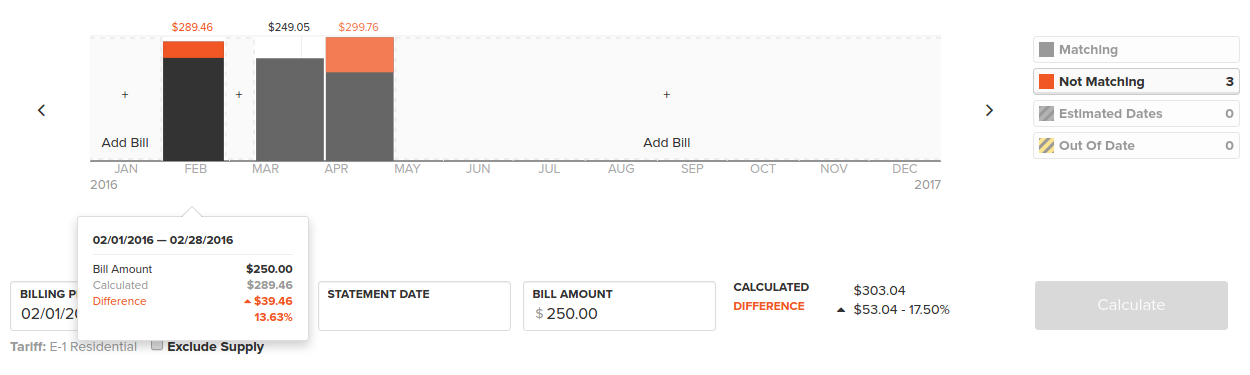Click Add Bill in the empty summer months area
Screen dimensions: 1250x375
[666, 143]
